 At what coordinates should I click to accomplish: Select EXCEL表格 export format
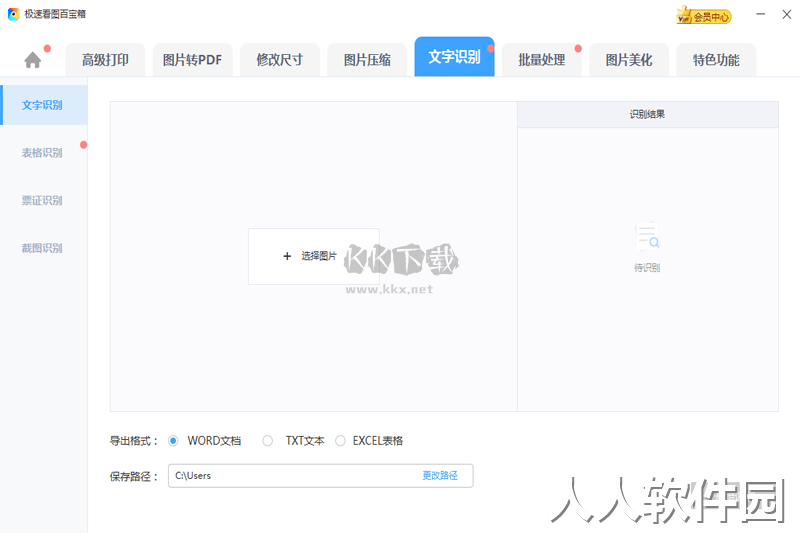coord(340,441)
